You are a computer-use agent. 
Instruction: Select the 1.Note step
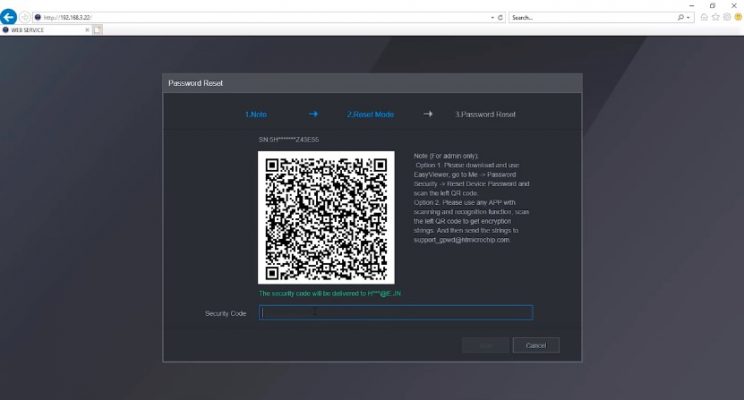coord(256,114)
